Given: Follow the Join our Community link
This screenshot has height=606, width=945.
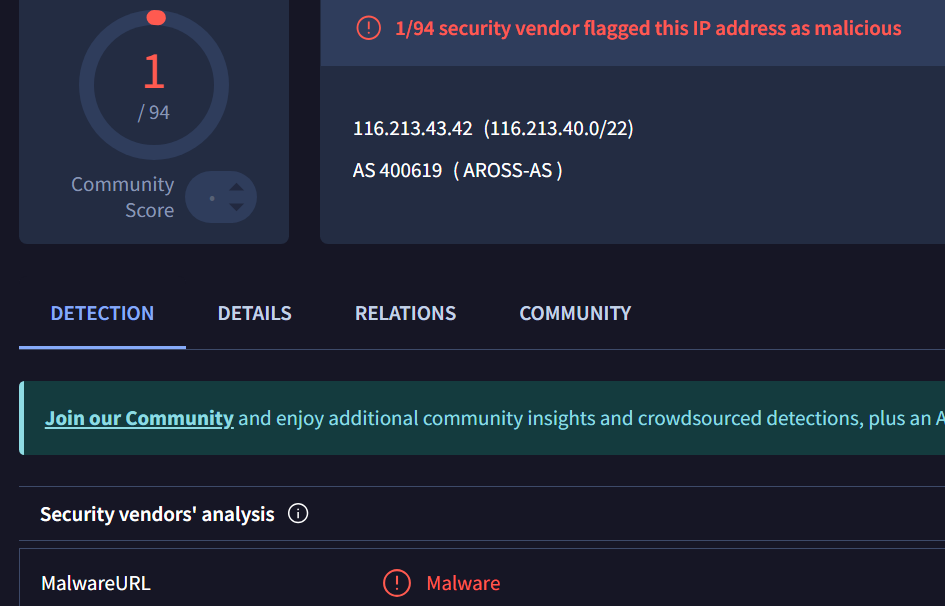Looking at the screenshot, I should 139,418.
